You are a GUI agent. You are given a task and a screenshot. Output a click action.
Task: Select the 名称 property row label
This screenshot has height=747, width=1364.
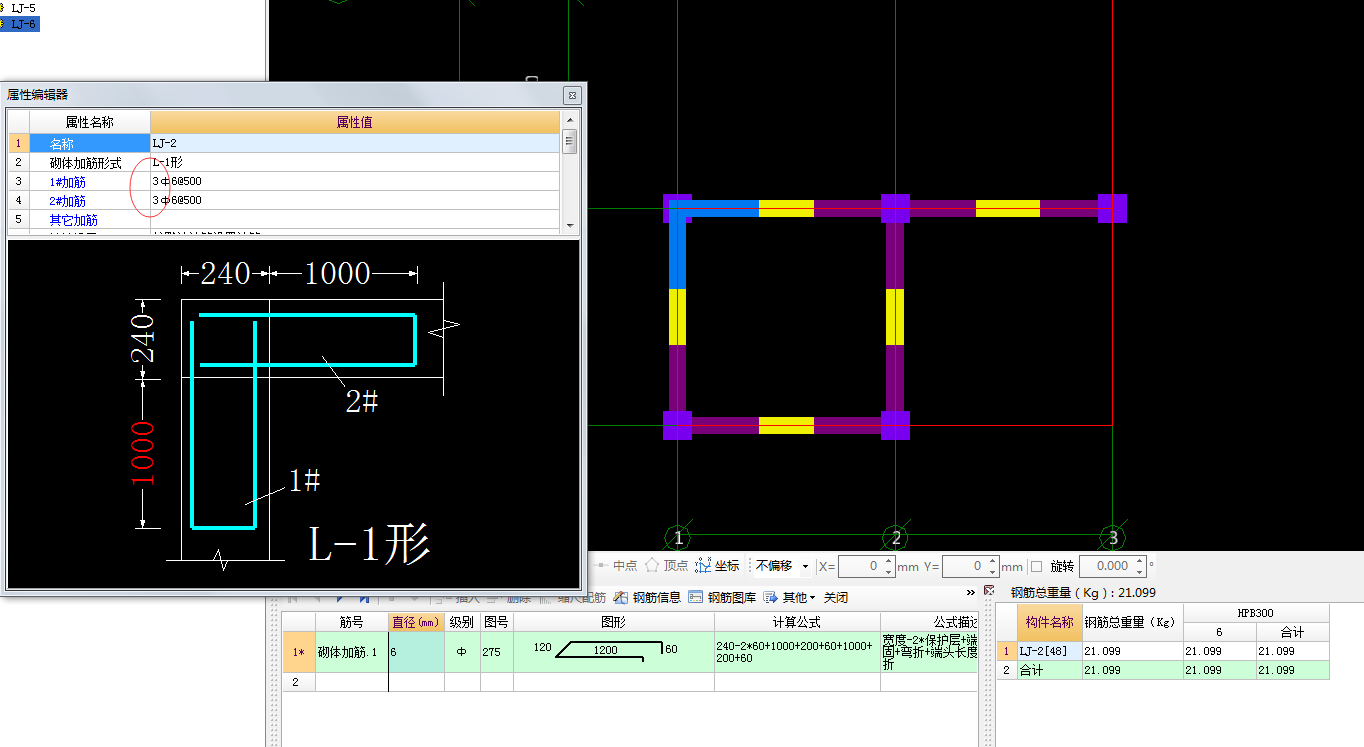tap(90, 143)
